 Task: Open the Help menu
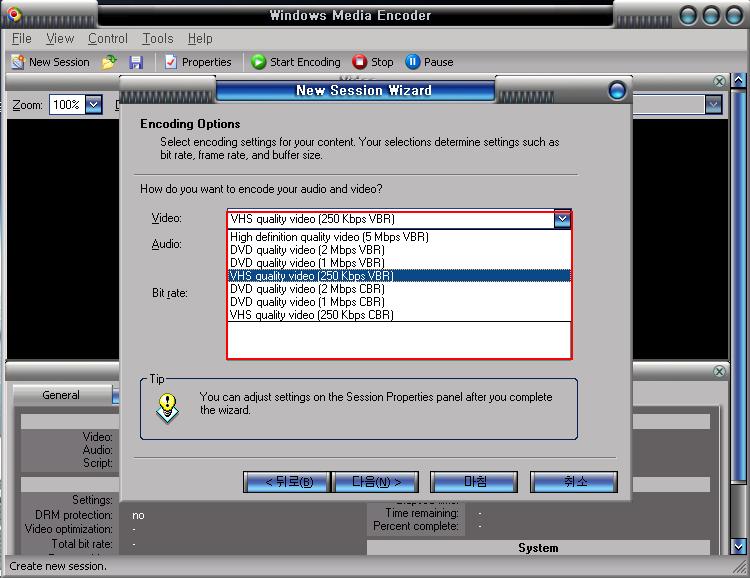(x=200, y=38)
